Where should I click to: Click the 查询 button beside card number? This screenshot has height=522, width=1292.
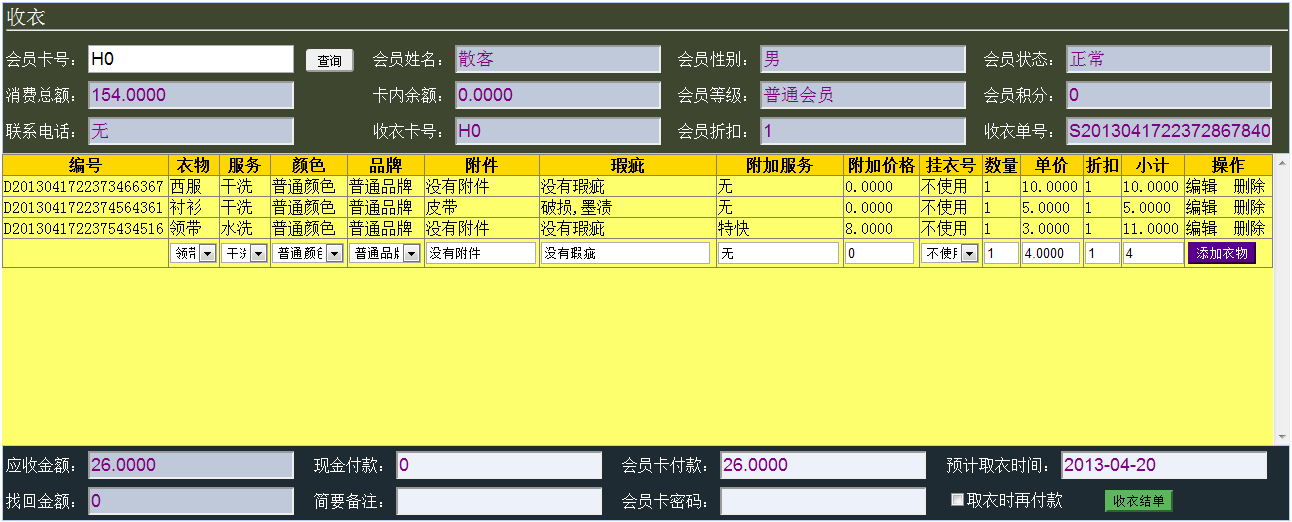329,61
